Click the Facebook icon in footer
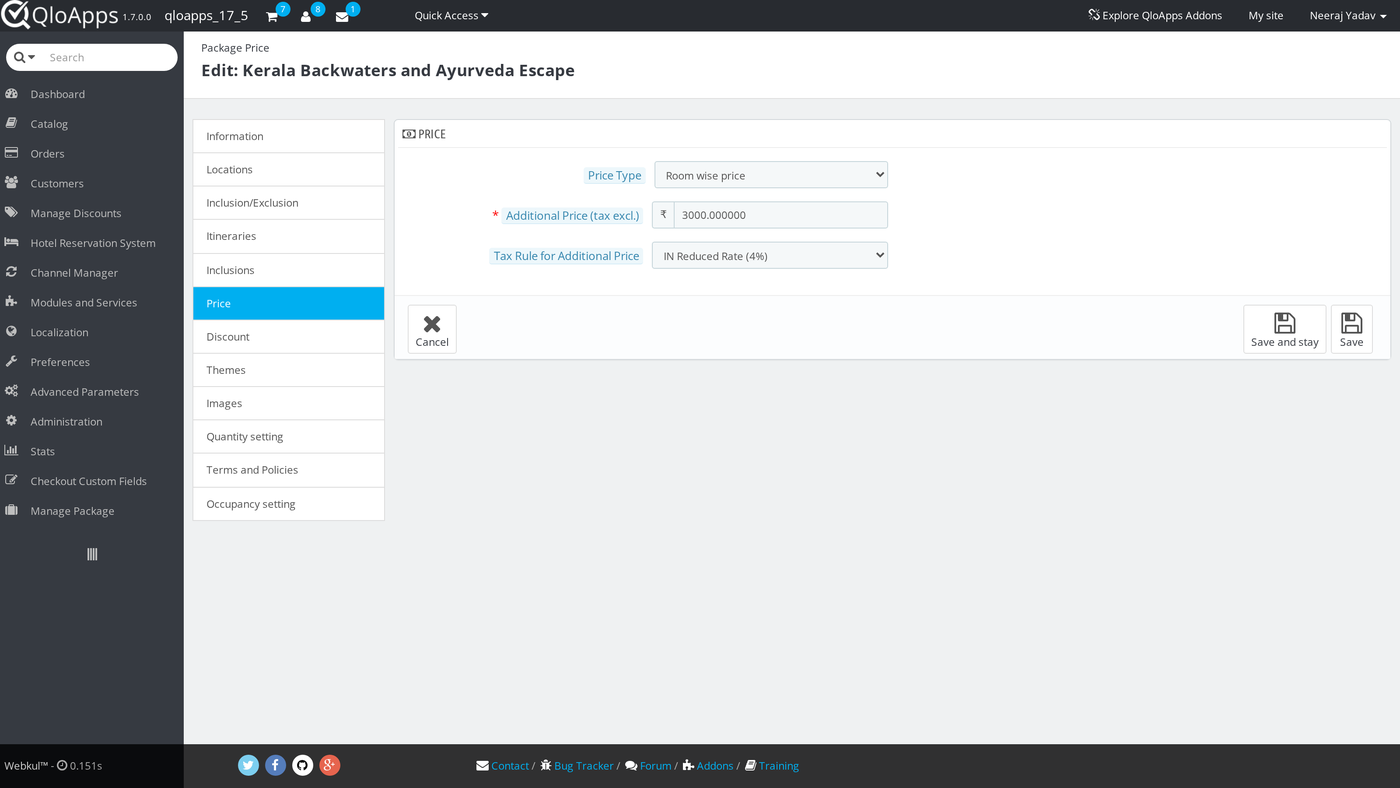The width and height of the screenshot is (1400, 788). 276,765
